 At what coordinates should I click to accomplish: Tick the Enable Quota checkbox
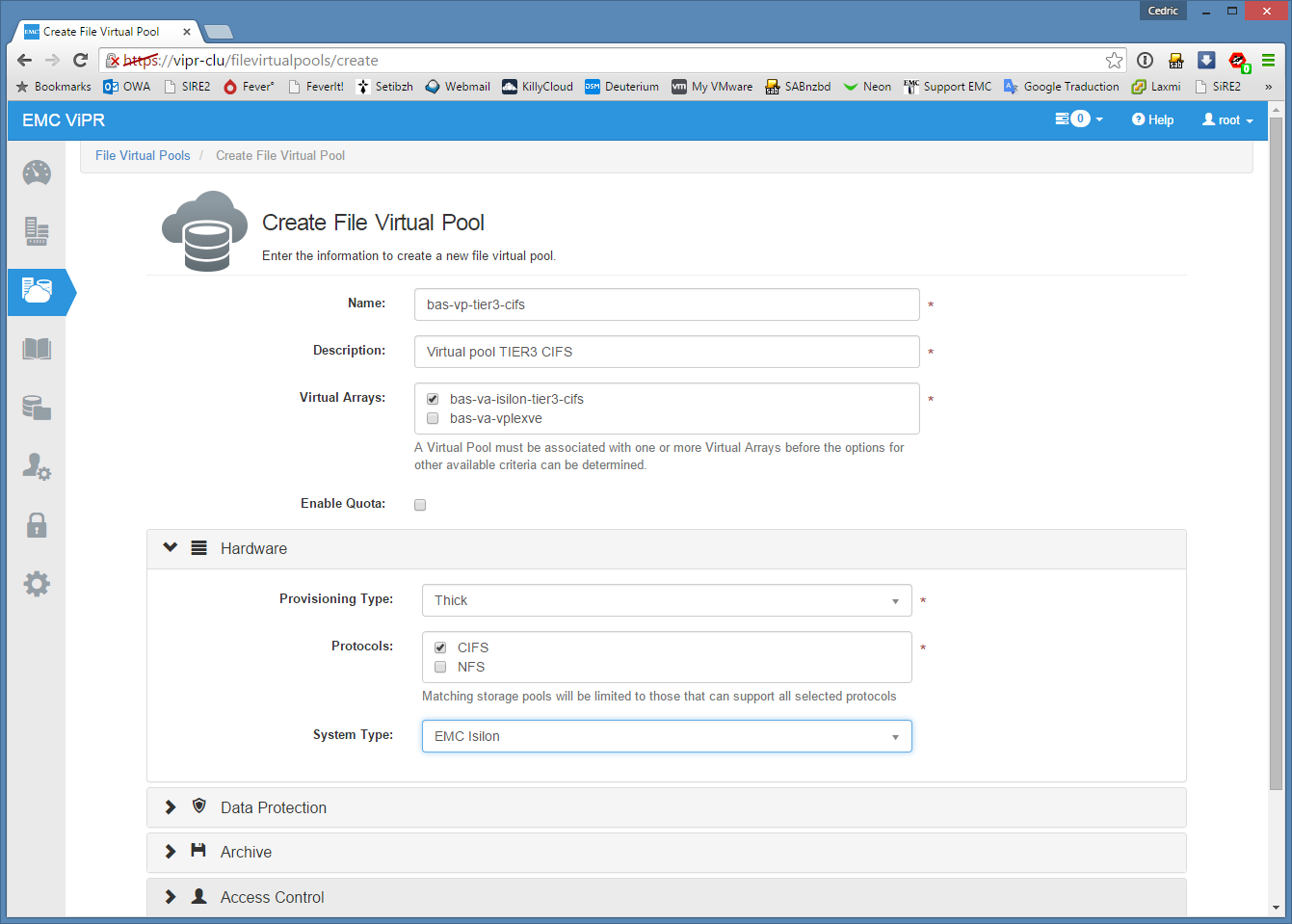click(420, 505)
